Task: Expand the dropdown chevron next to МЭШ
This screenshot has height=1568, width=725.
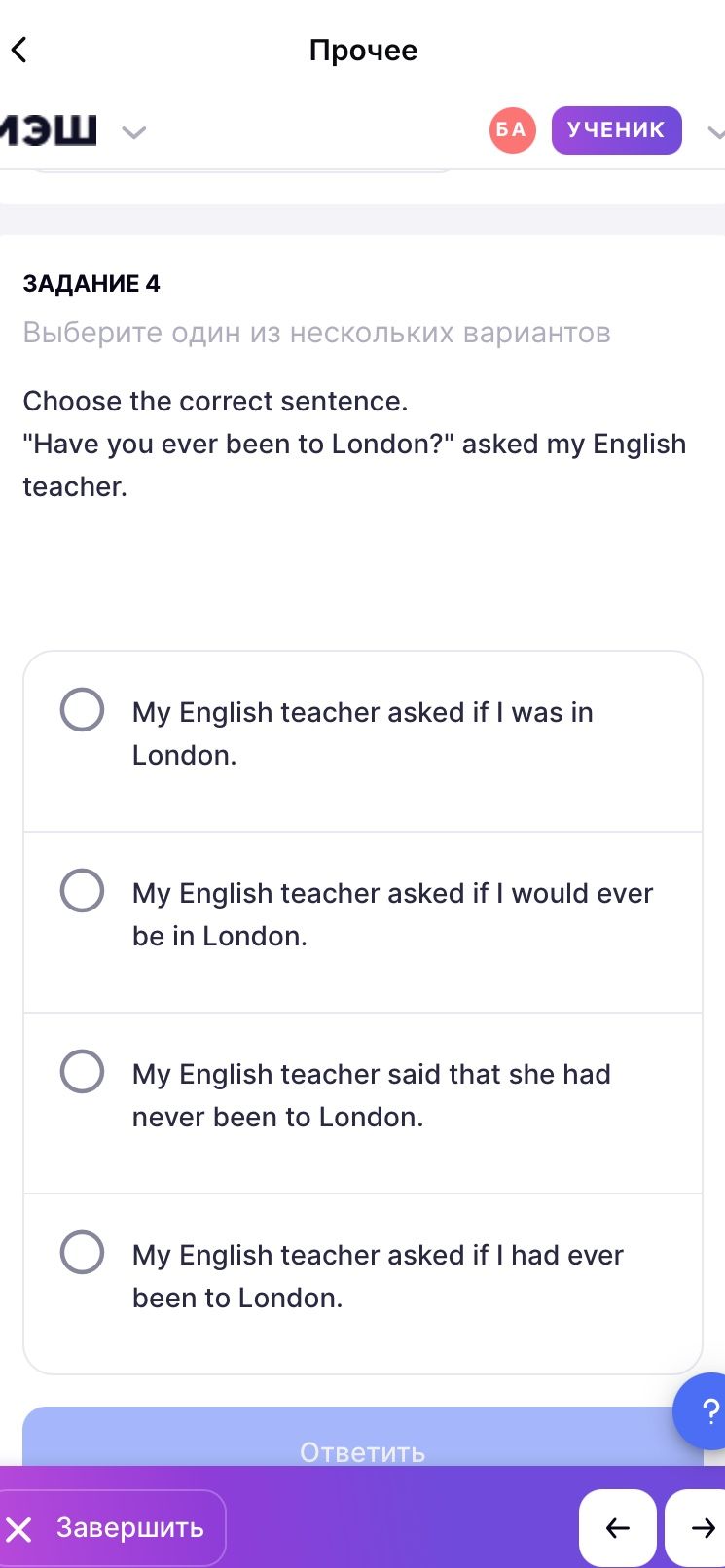Action: click(x=133, y=131)
